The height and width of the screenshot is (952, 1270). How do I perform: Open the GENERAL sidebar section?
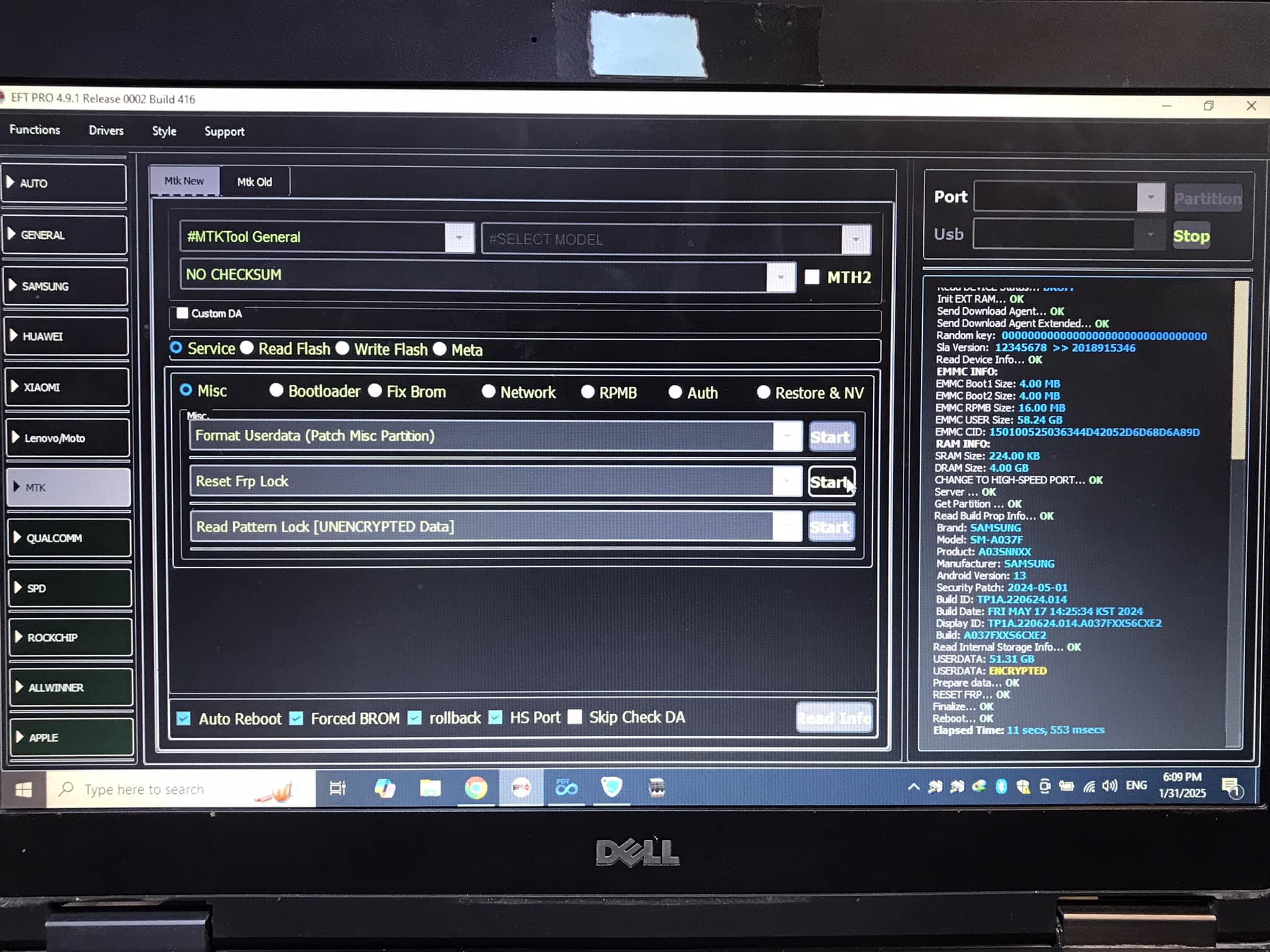pos(65,235)
